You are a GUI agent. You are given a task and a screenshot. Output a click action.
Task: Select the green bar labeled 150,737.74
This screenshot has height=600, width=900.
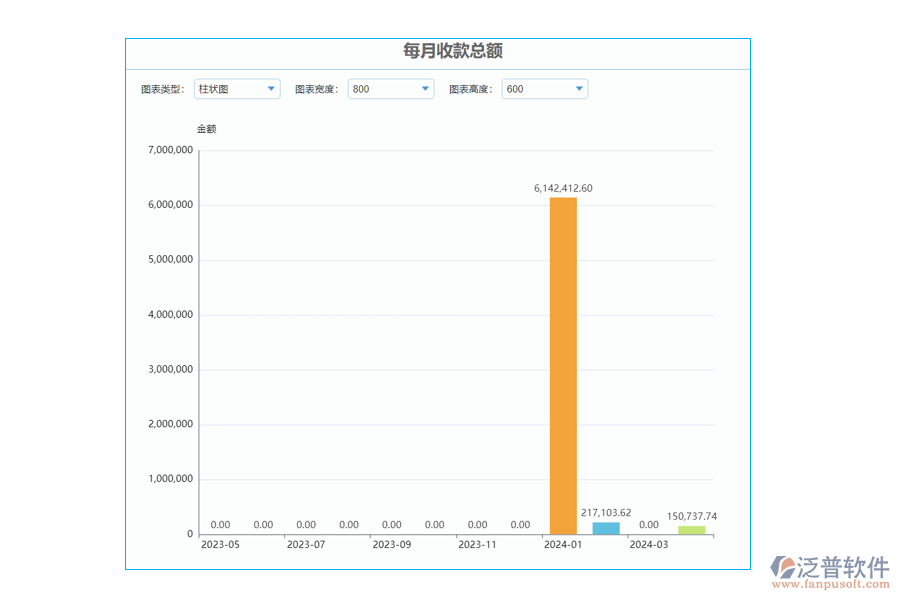[692, 528]
